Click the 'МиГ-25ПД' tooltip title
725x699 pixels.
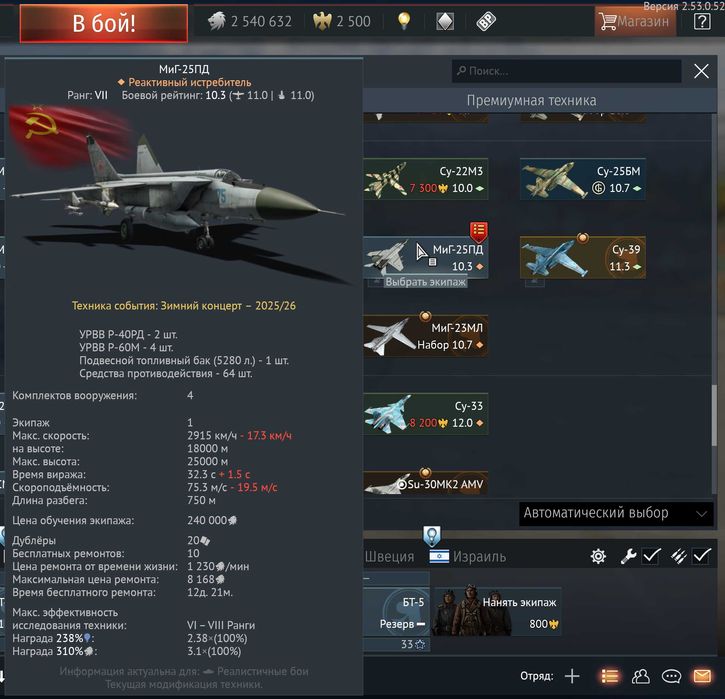pyautogui.click(x=184, y=69)
